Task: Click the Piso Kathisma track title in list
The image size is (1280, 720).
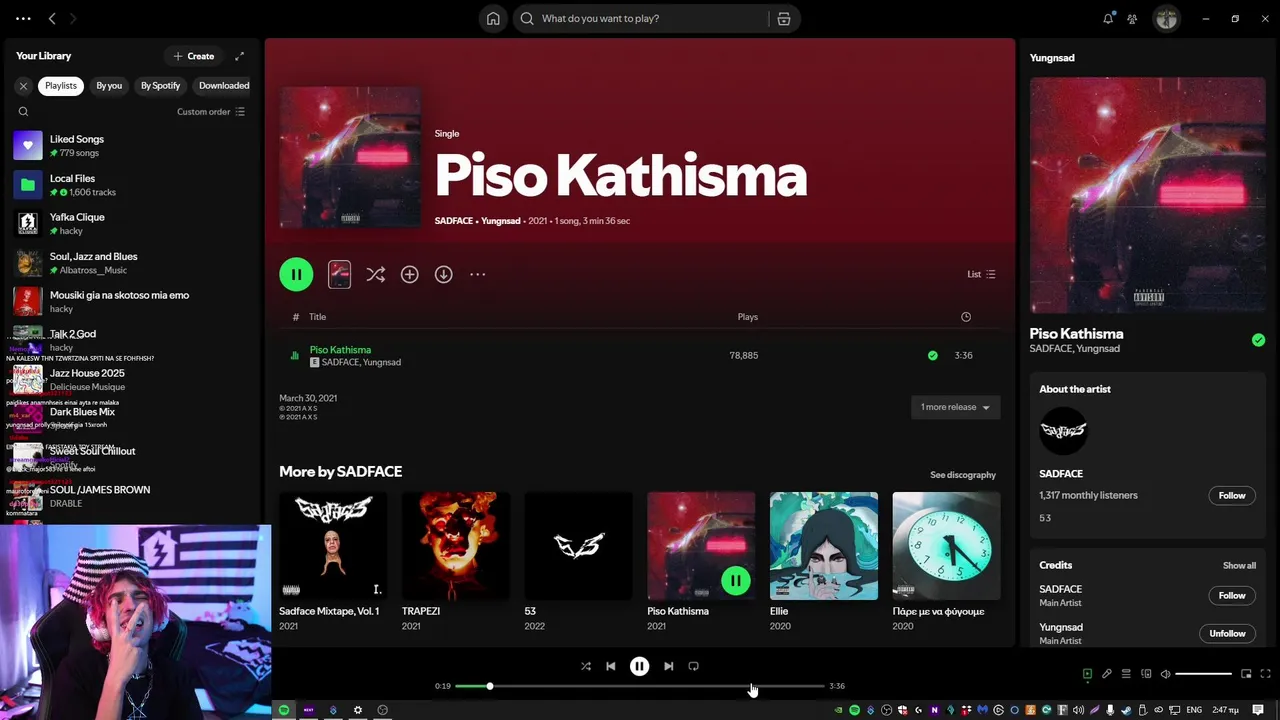Action: (x=340, y=350)
